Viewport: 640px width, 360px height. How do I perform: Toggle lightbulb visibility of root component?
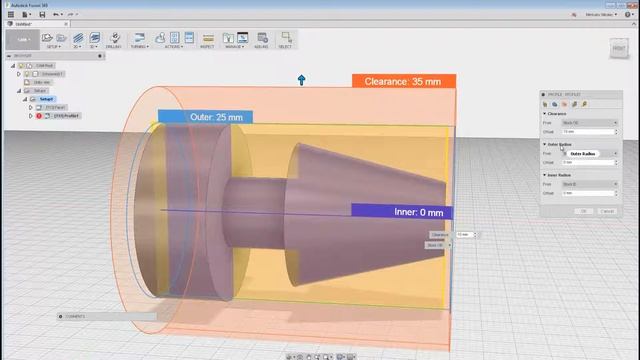(x=21, y=66)
